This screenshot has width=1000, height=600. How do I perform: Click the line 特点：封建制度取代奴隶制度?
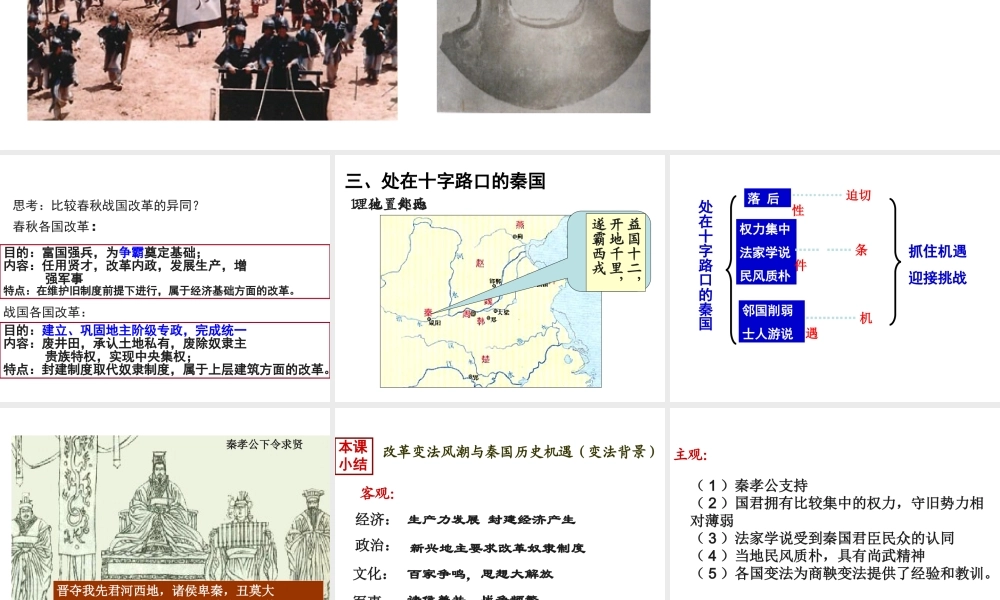point(167,370)
